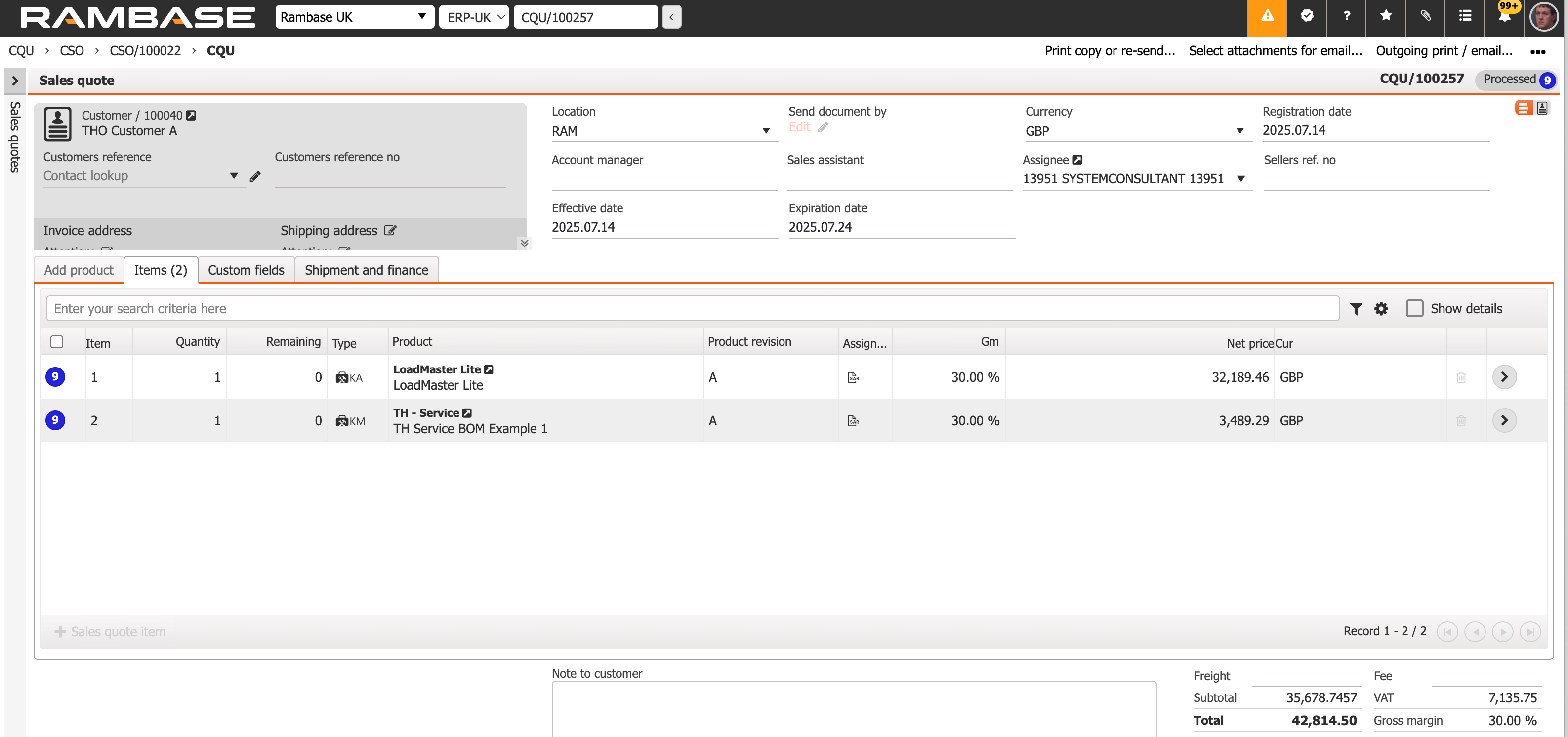Screen dimensions: 1568x737
Task: Edit customers reference with pencil icon
Action: (255, 176)
